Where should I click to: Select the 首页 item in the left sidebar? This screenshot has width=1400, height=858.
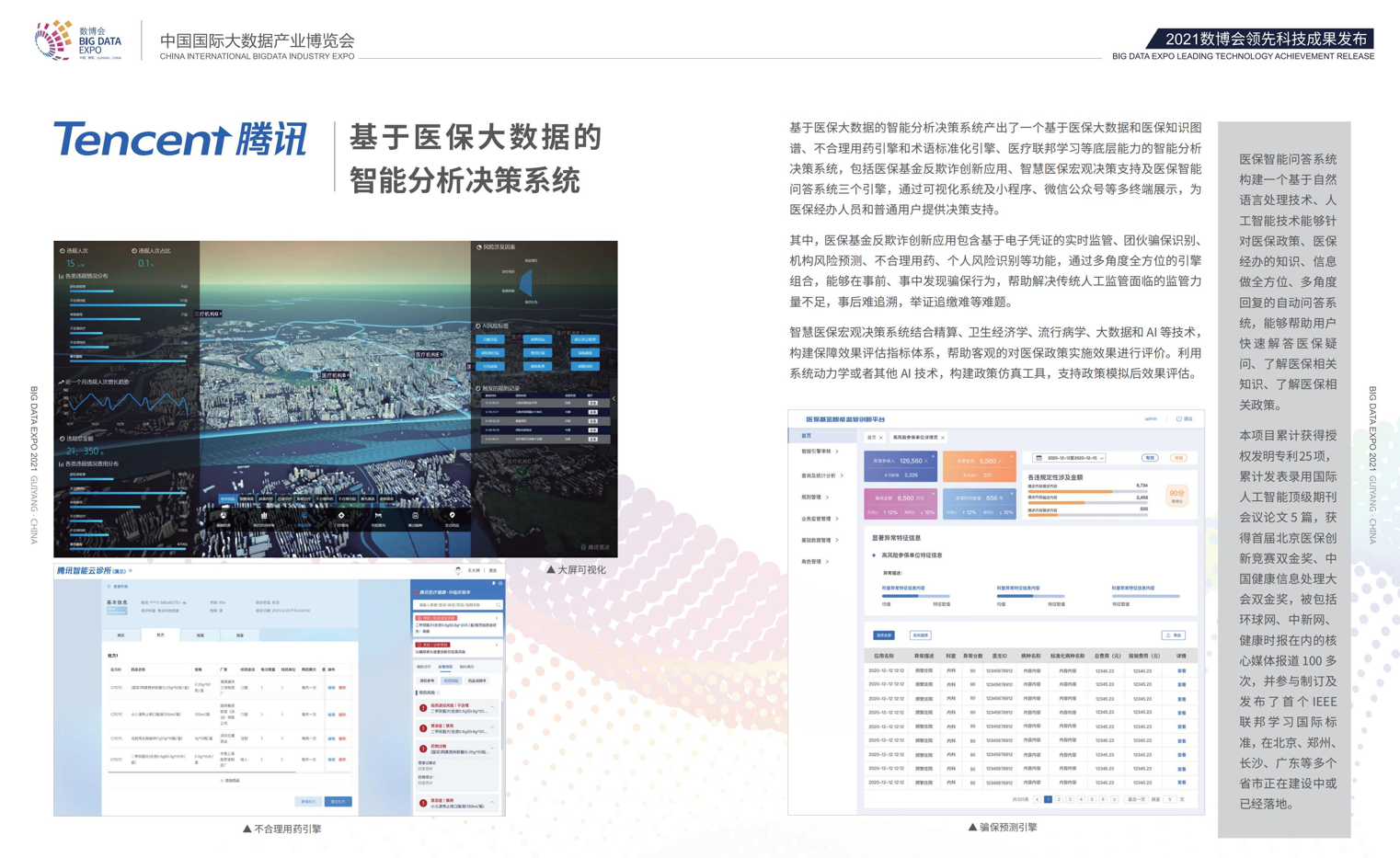pos(807,436)
